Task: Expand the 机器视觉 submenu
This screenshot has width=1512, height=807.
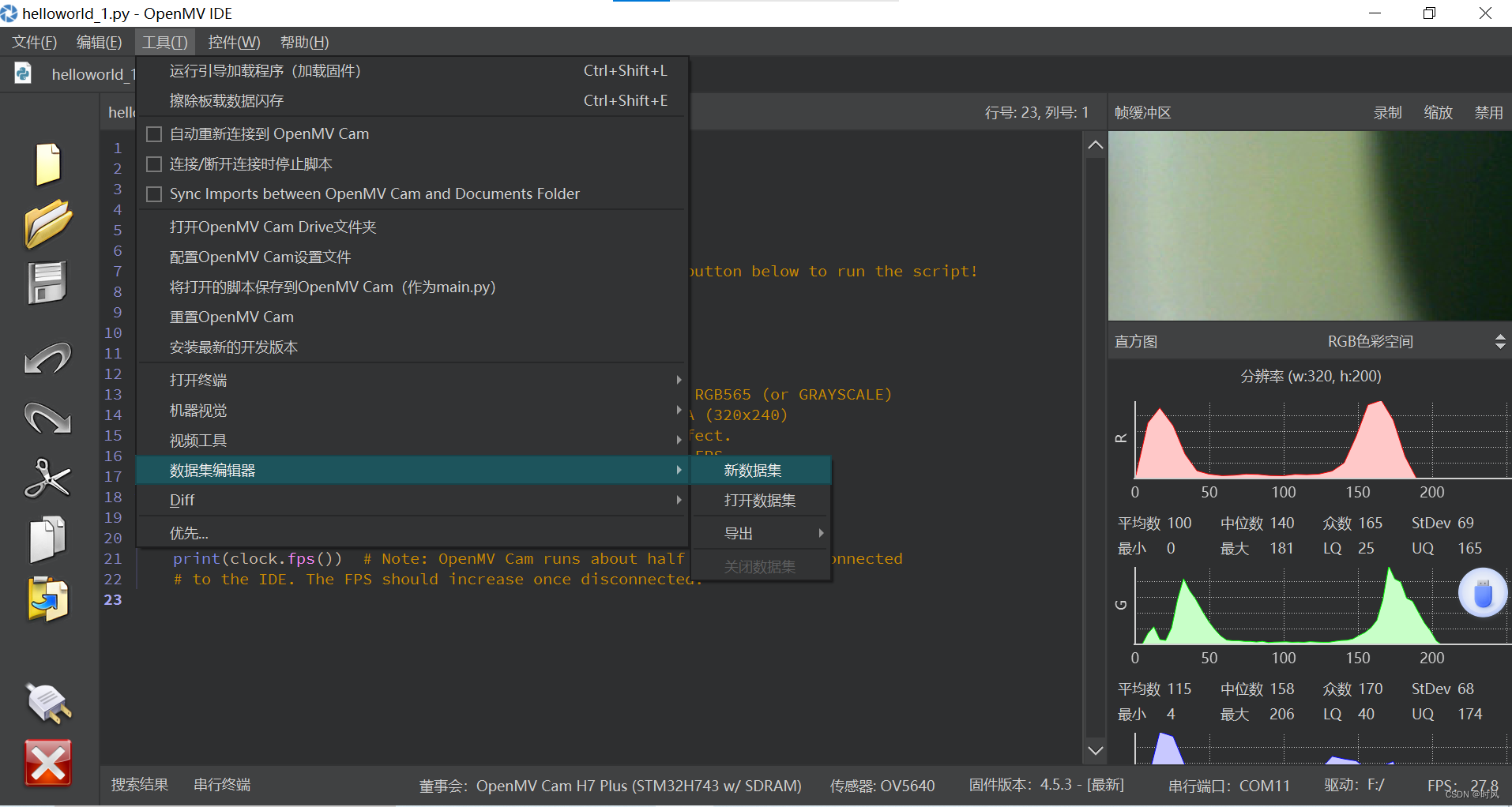Action: [412, 411]
